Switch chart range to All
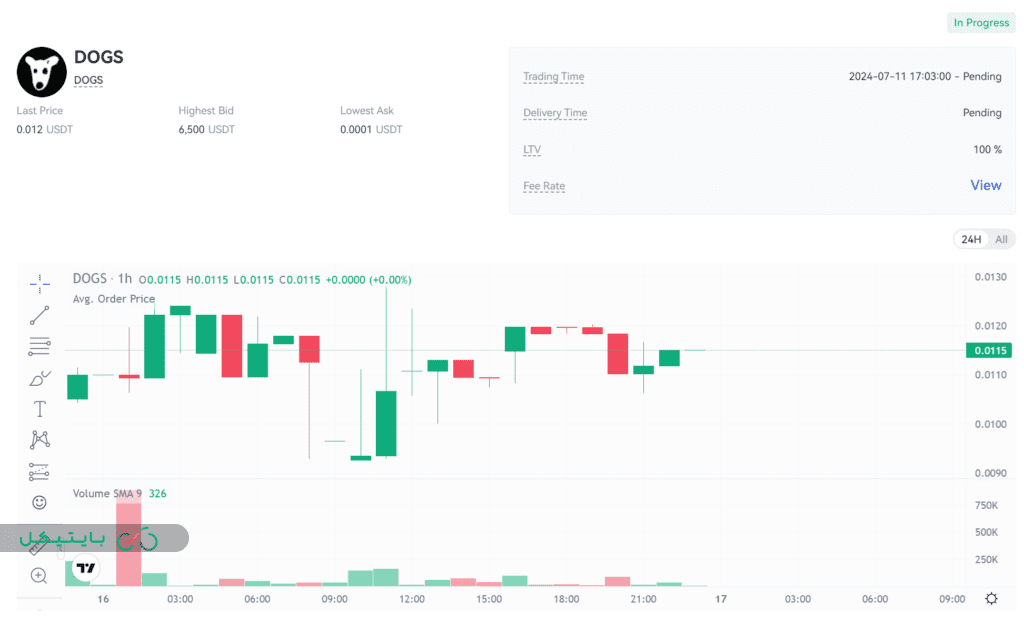The height and width of the screenshot is (621, 1024). (x=1001, y=240)
